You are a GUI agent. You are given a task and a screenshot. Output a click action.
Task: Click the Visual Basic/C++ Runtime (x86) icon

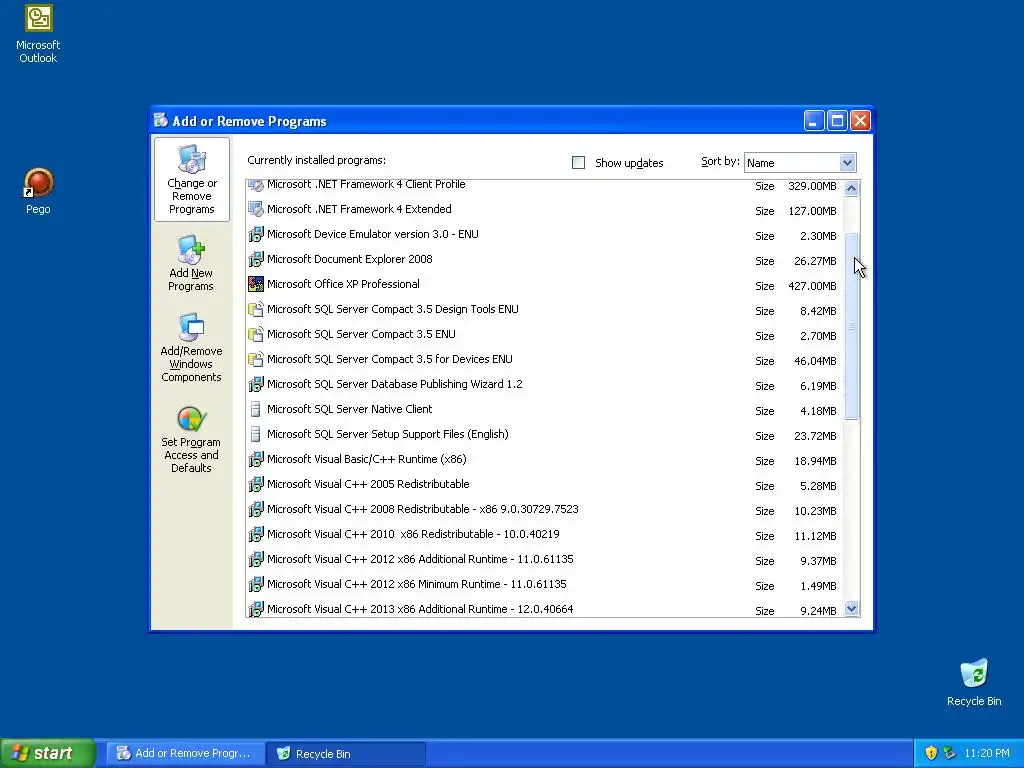pyautogui.click(x=256, y=460)
